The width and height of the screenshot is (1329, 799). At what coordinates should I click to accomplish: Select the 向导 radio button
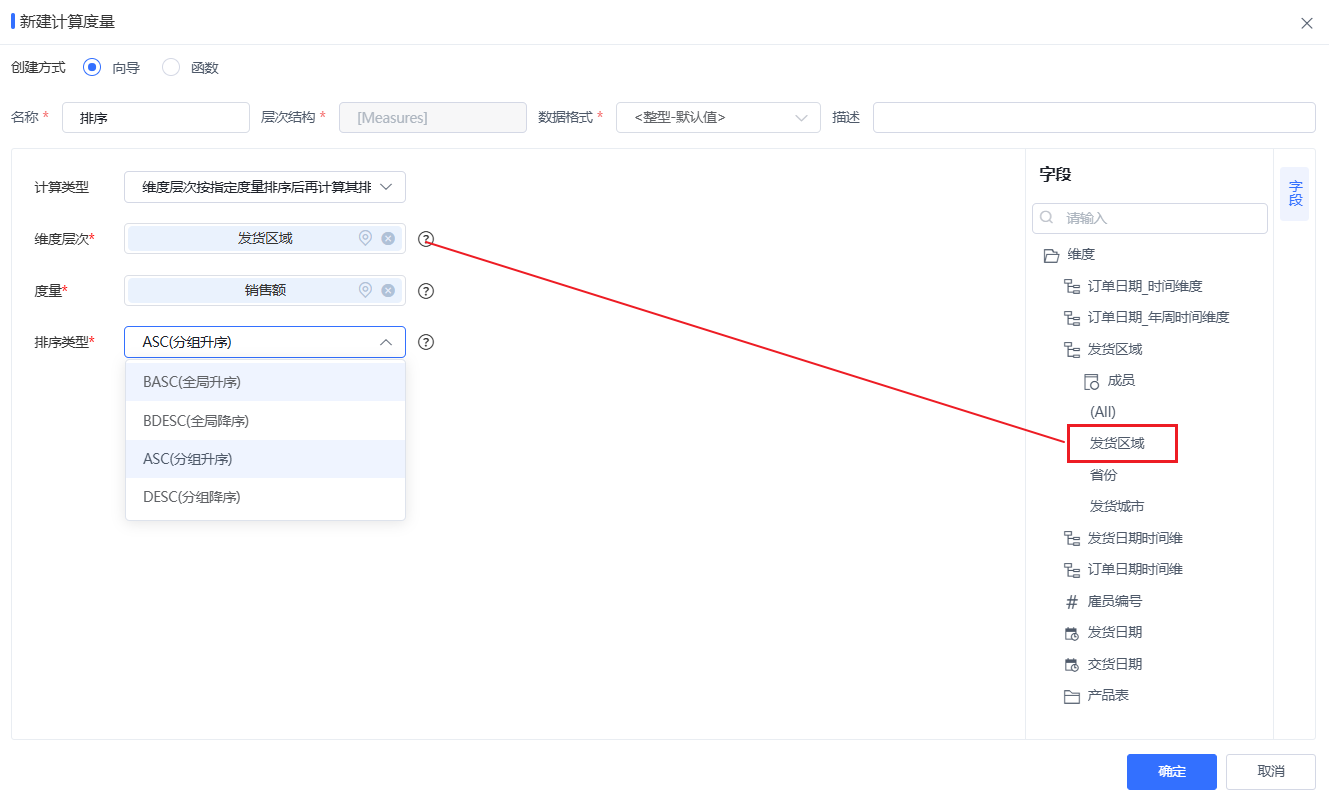[x=92, y=67]
